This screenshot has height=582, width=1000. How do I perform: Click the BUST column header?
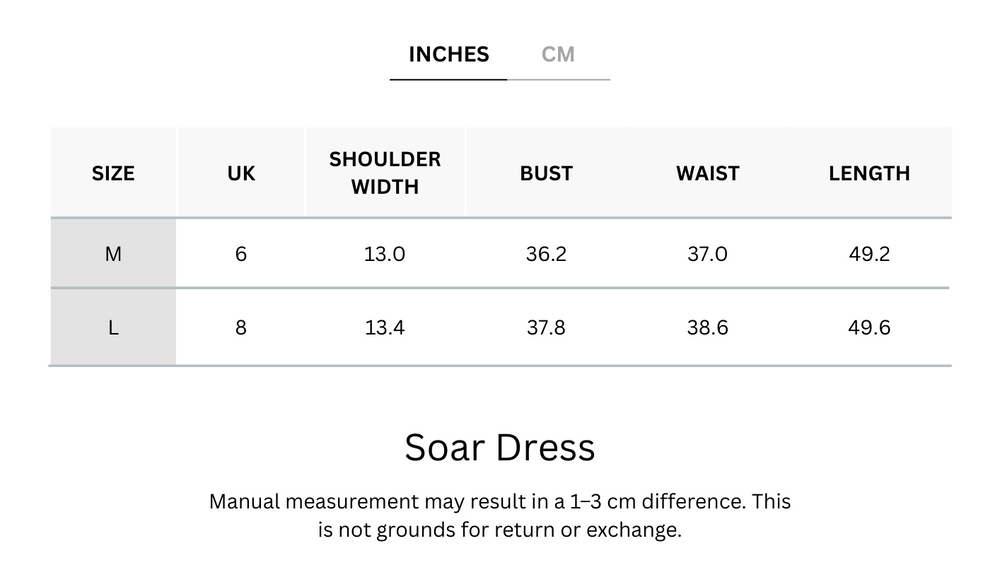click(x=545, y=172)
